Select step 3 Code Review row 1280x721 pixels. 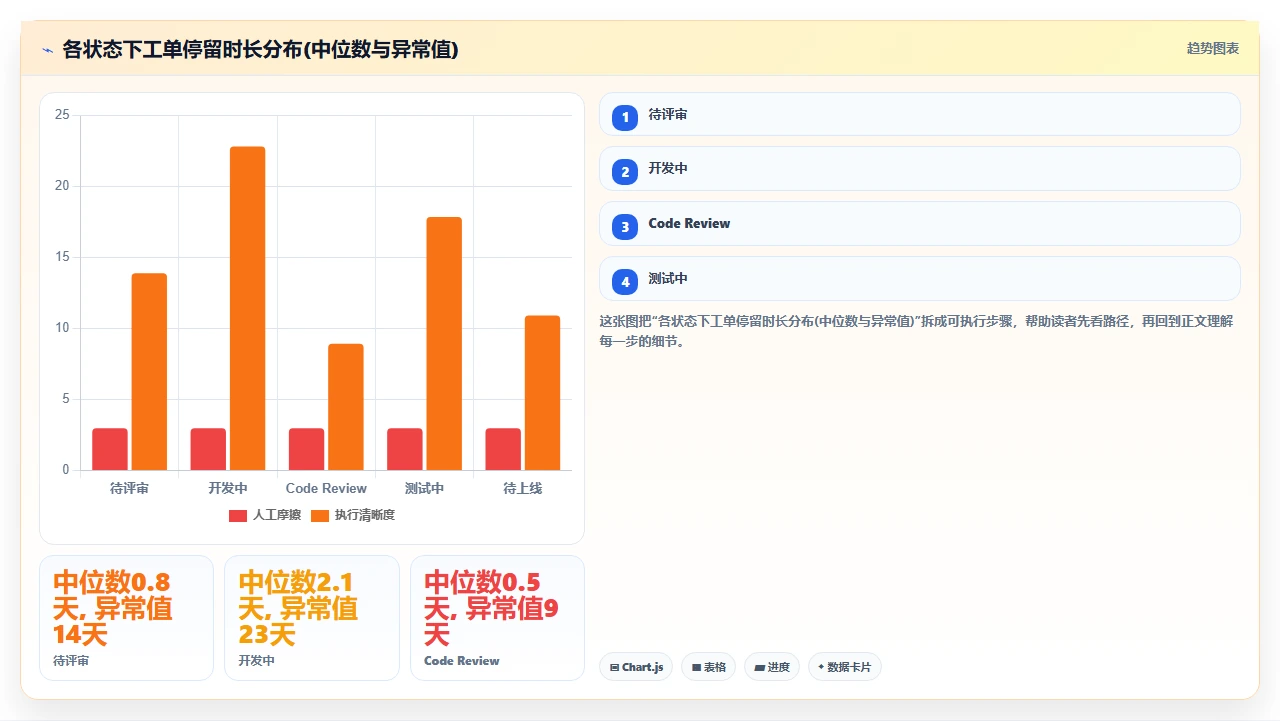click(920, 224)
